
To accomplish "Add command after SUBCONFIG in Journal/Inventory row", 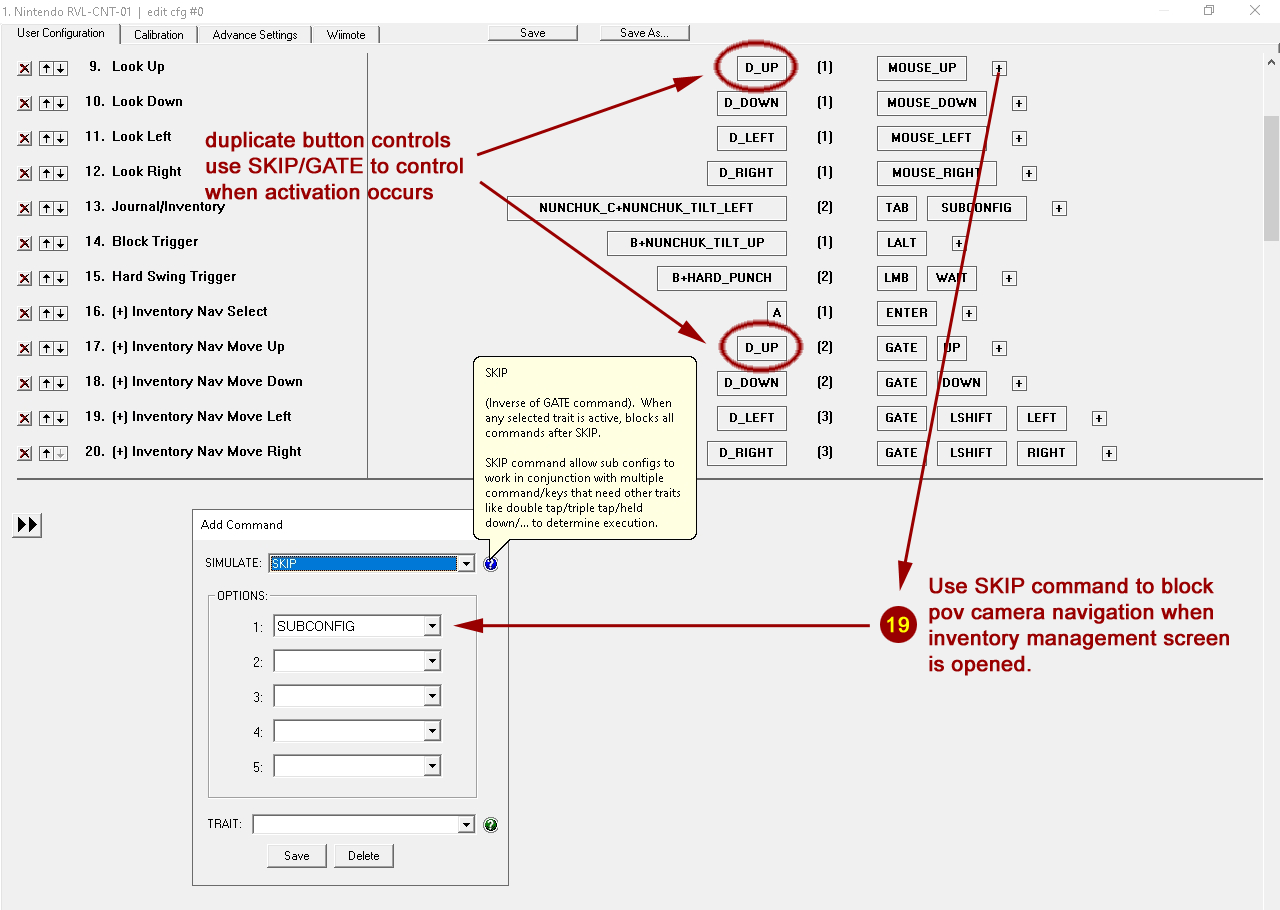I will 1059,208.
